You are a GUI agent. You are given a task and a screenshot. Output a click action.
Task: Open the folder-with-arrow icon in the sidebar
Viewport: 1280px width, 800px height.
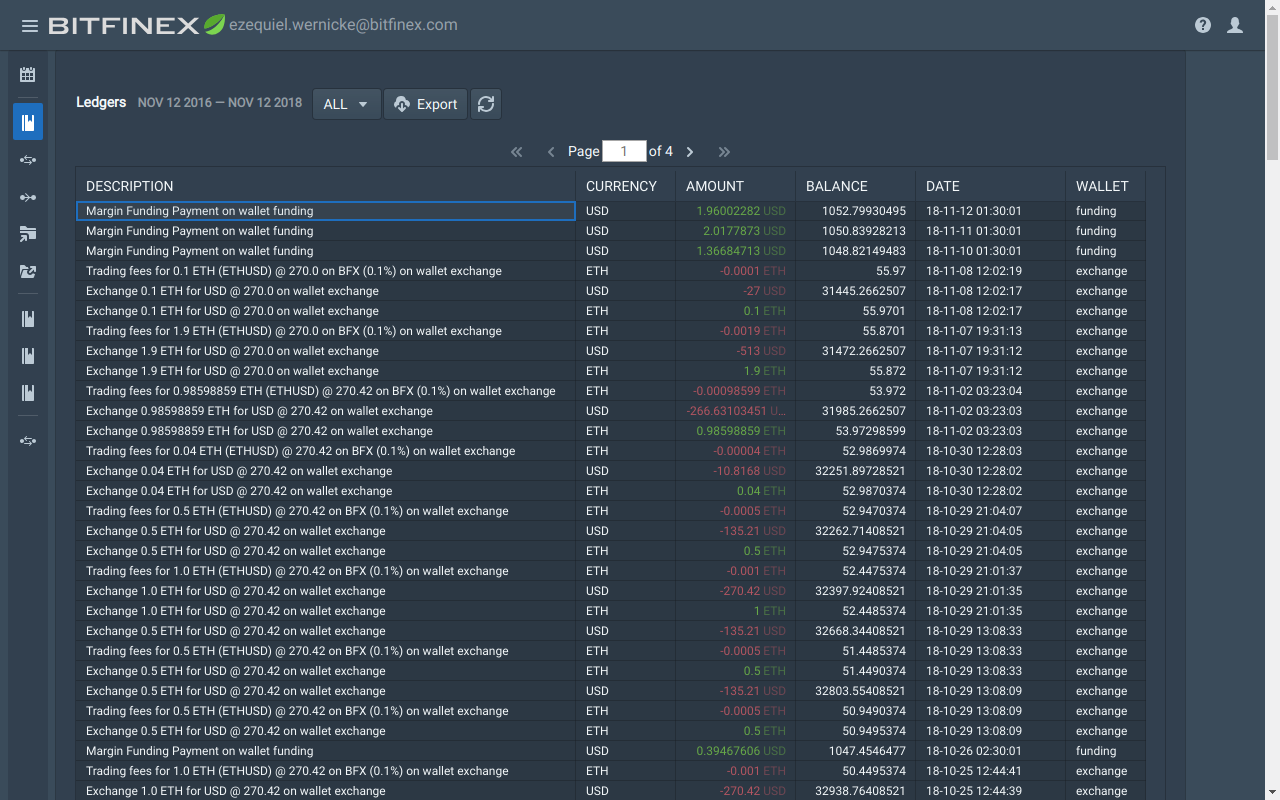click(27, 234)
